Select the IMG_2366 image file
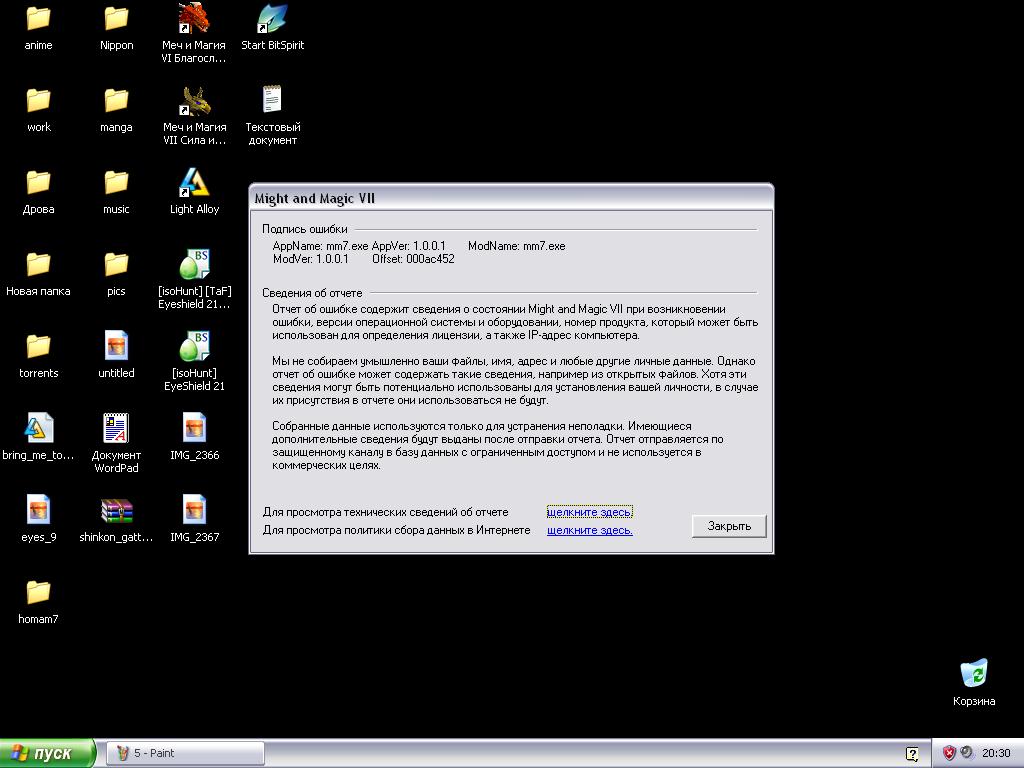 pos(194,430)
